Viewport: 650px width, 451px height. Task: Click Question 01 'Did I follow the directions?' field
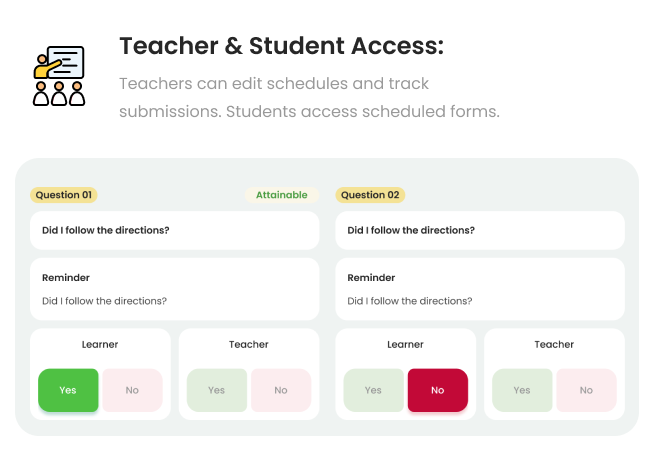(x=175, y=231)
